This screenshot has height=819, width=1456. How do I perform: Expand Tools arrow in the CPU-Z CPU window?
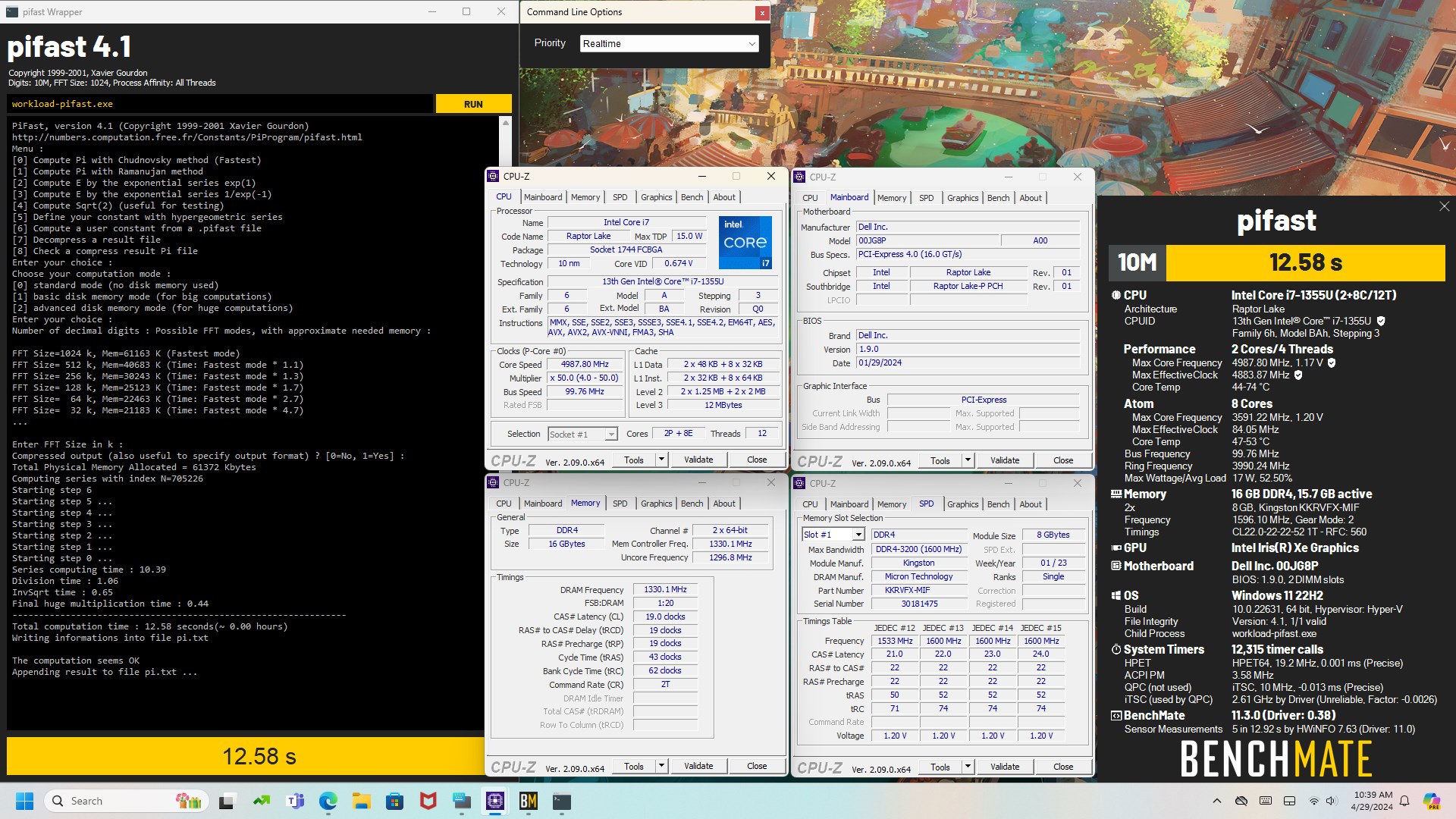pyautogui.click(x=661, y=460)
